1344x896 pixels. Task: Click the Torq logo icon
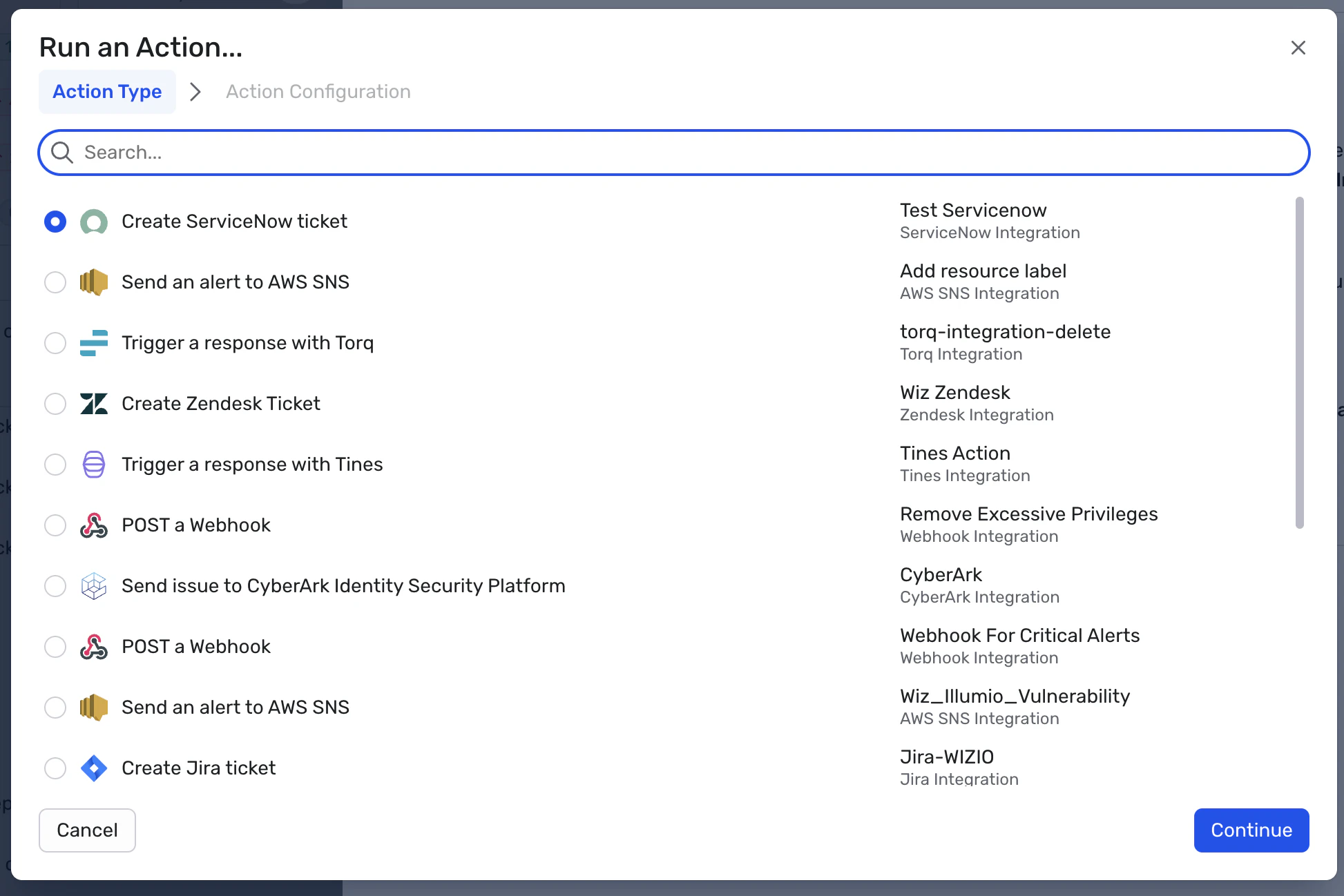(94, 343)
